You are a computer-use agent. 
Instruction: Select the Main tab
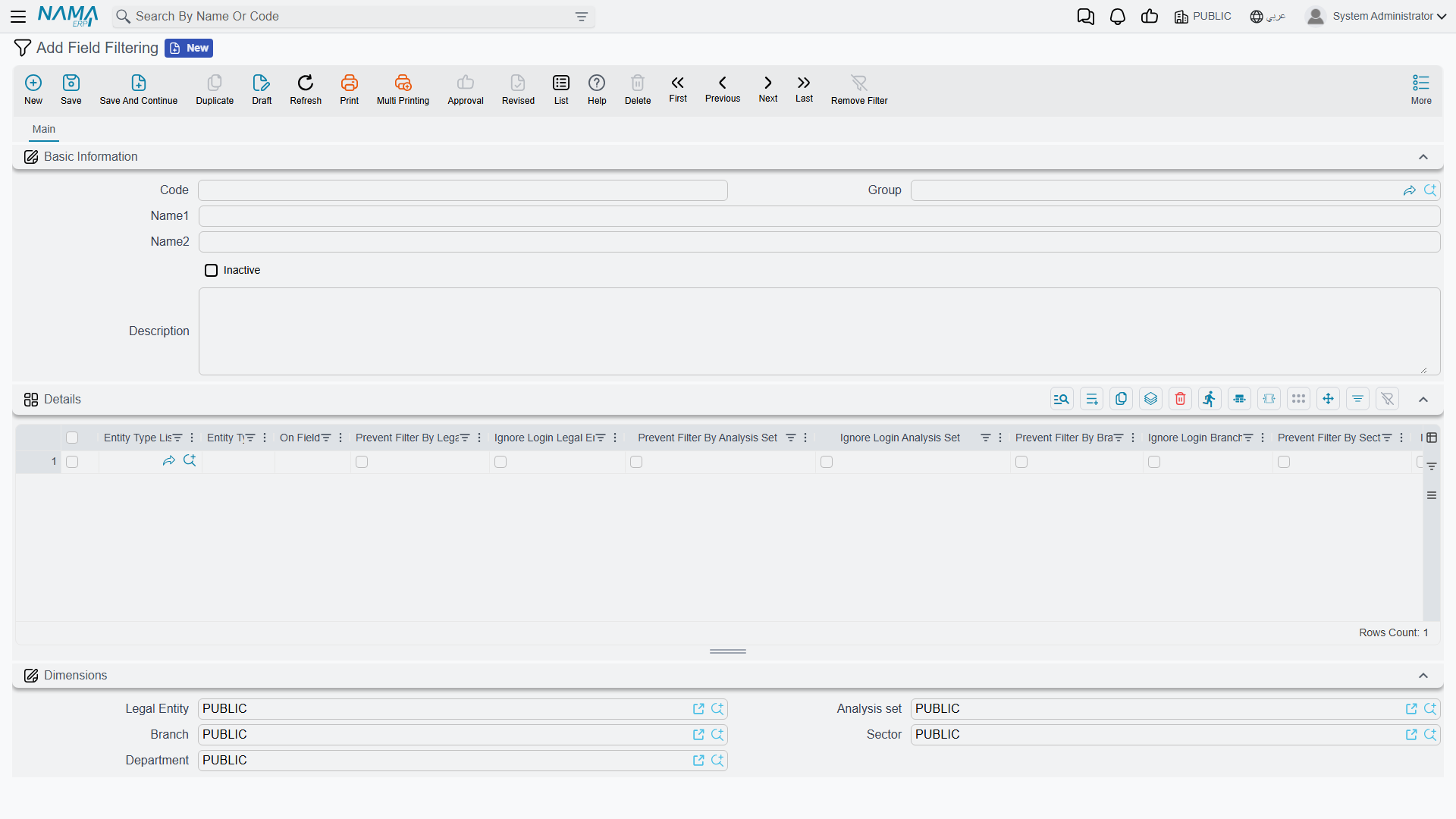[x=44, y=129]
